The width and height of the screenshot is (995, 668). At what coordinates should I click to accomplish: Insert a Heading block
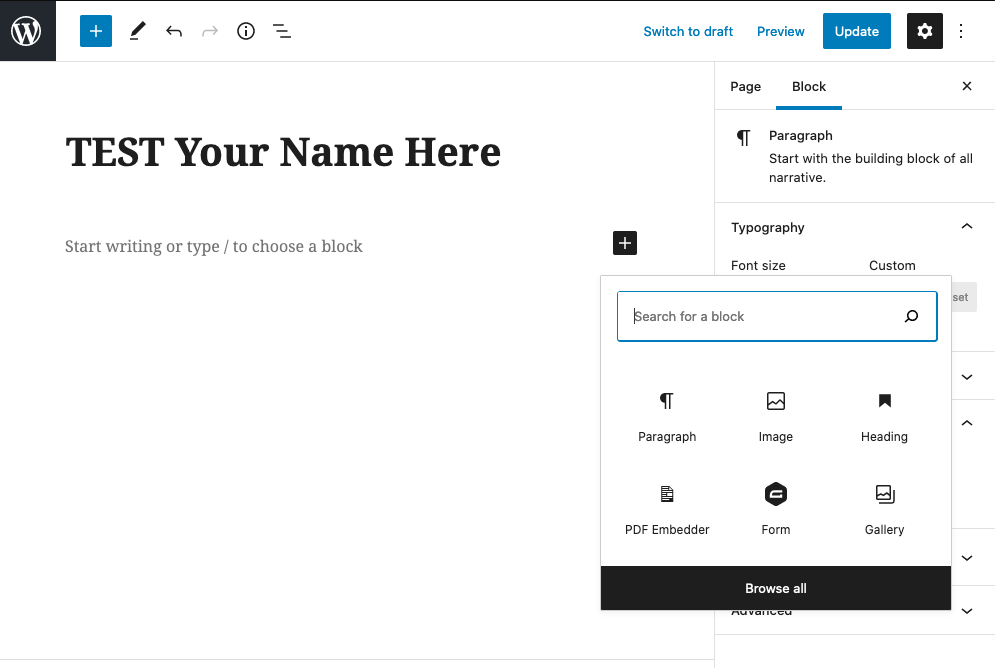pos(884,417)
